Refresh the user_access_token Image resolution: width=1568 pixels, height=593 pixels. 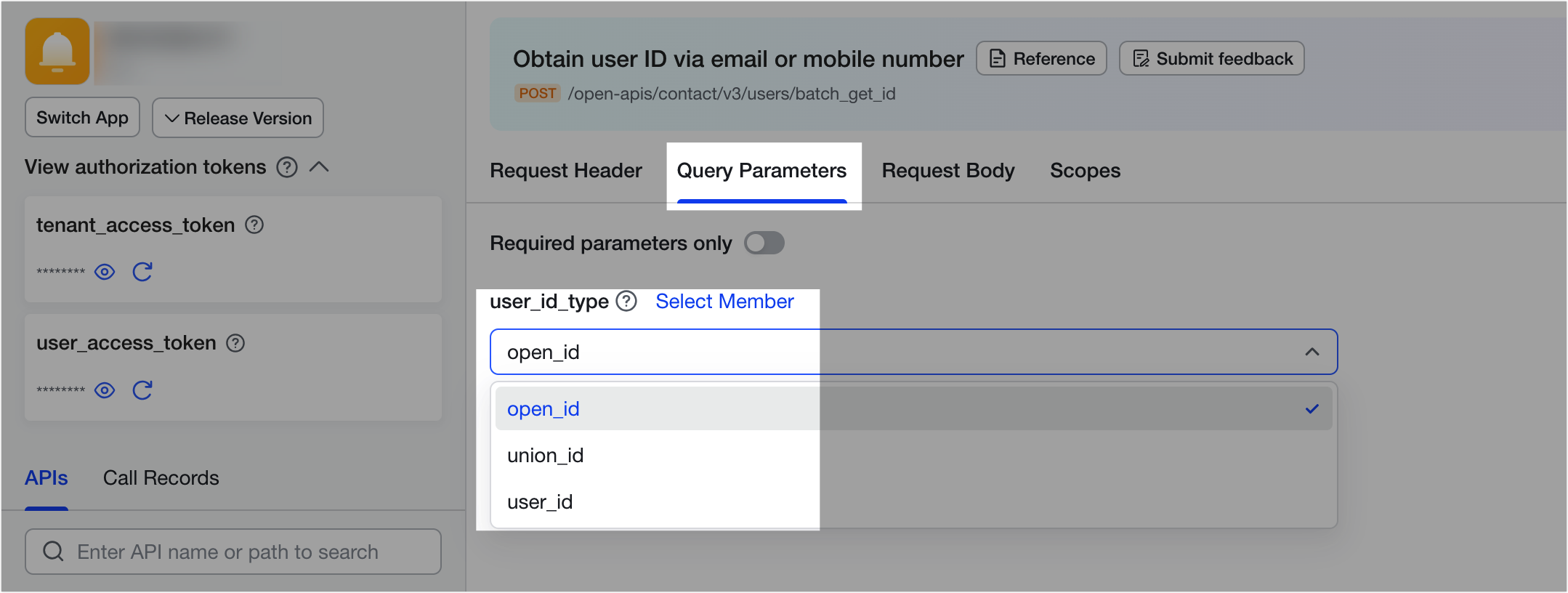click(x=142, y=390)
